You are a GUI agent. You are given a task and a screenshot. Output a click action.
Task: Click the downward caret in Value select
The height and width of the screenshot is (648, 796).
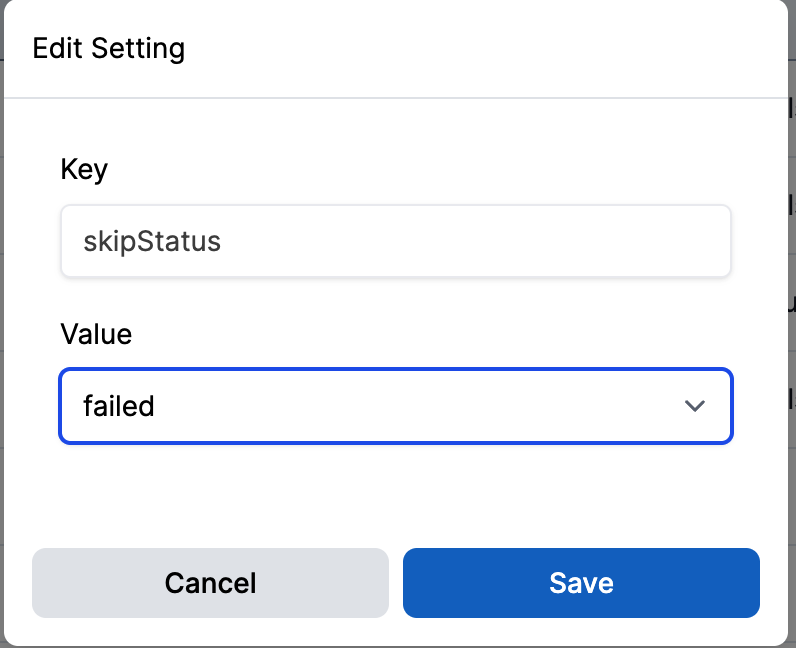click(x=694, y=406)
